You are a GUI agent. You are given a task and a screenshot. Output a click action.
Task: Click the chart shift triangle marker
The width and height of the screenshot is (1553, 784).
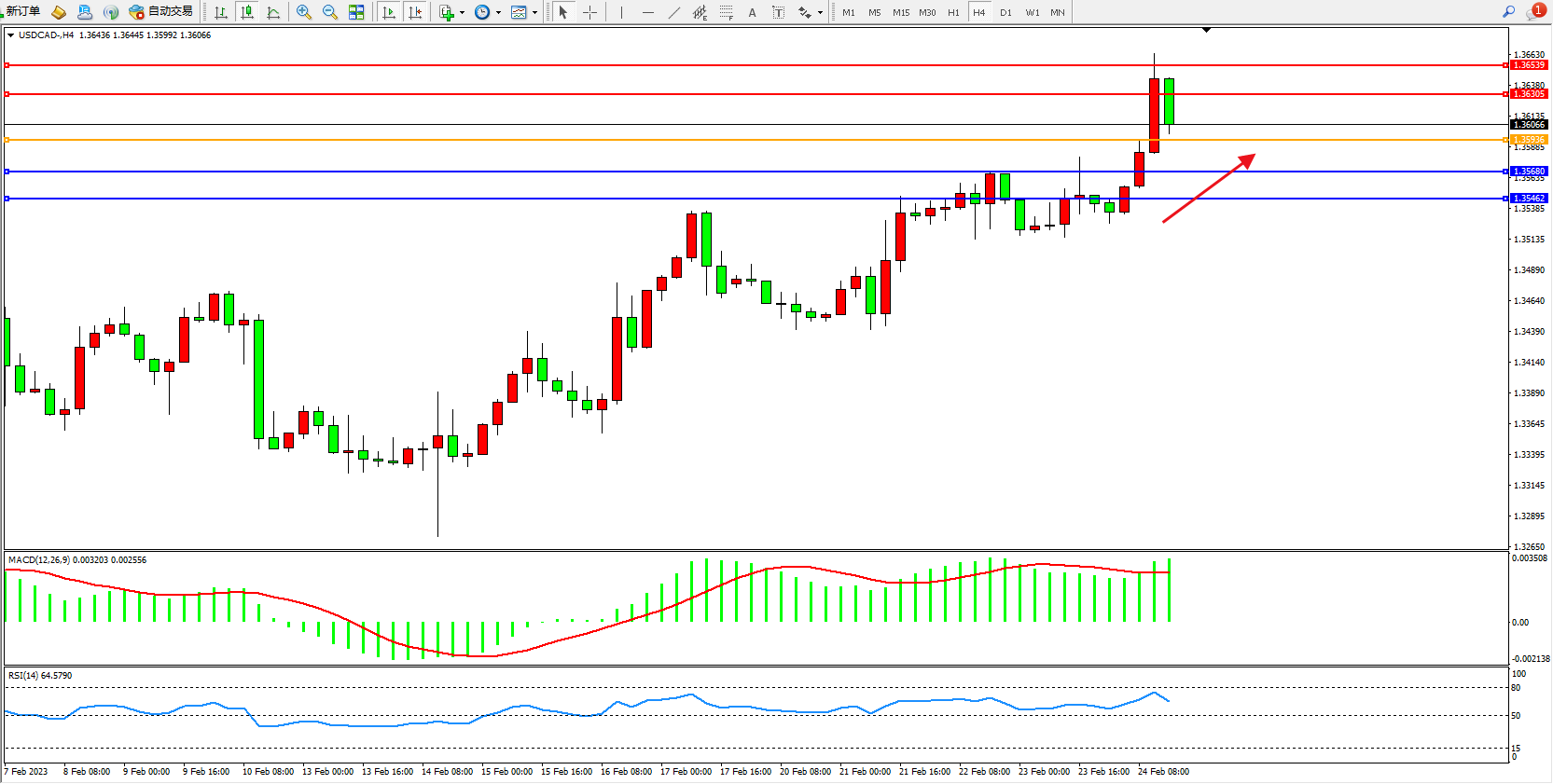pos(1206,31)
